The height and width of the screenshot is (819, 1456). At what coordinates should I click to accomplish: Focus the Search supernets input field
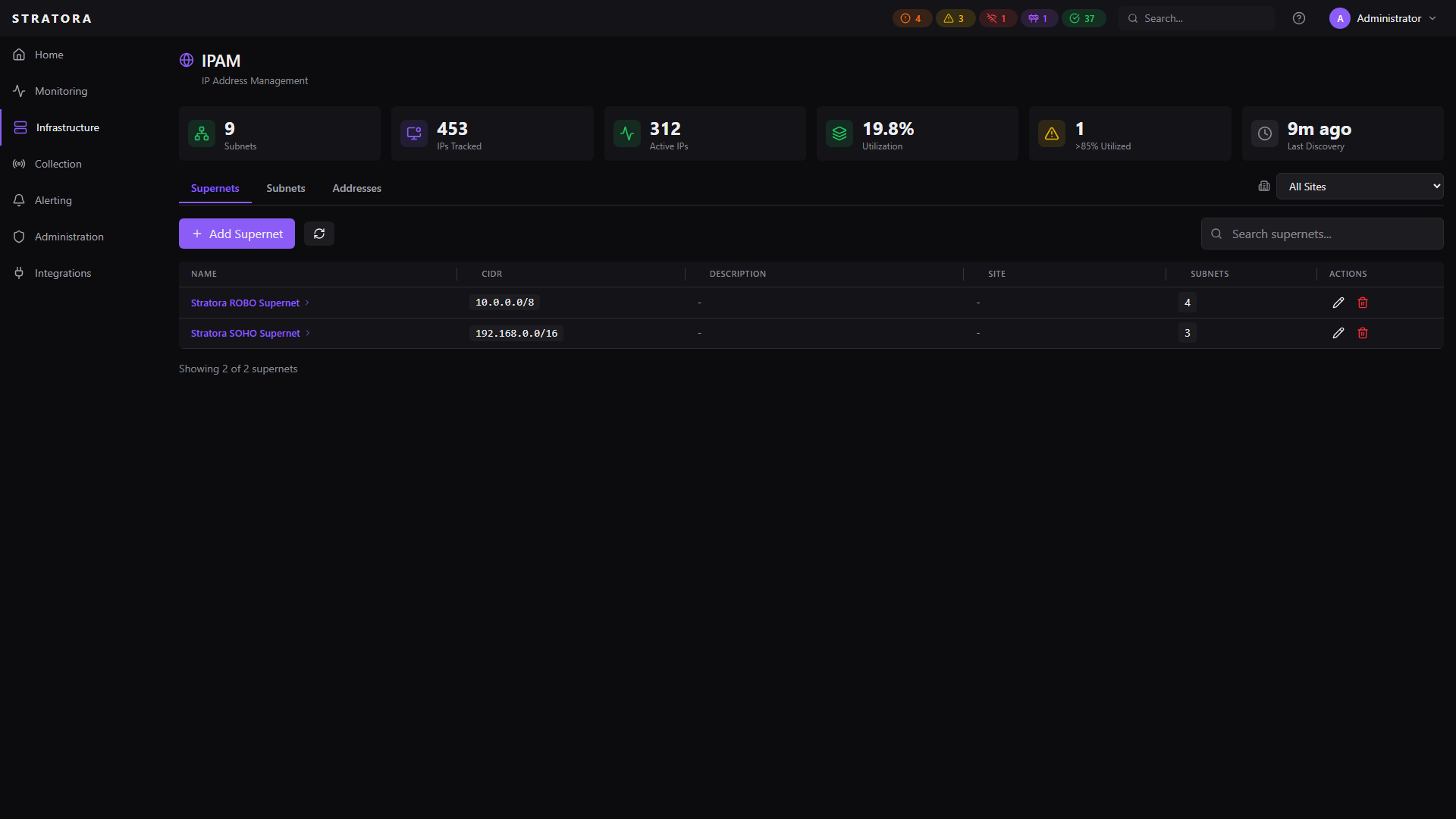[x=1322, y=234]
